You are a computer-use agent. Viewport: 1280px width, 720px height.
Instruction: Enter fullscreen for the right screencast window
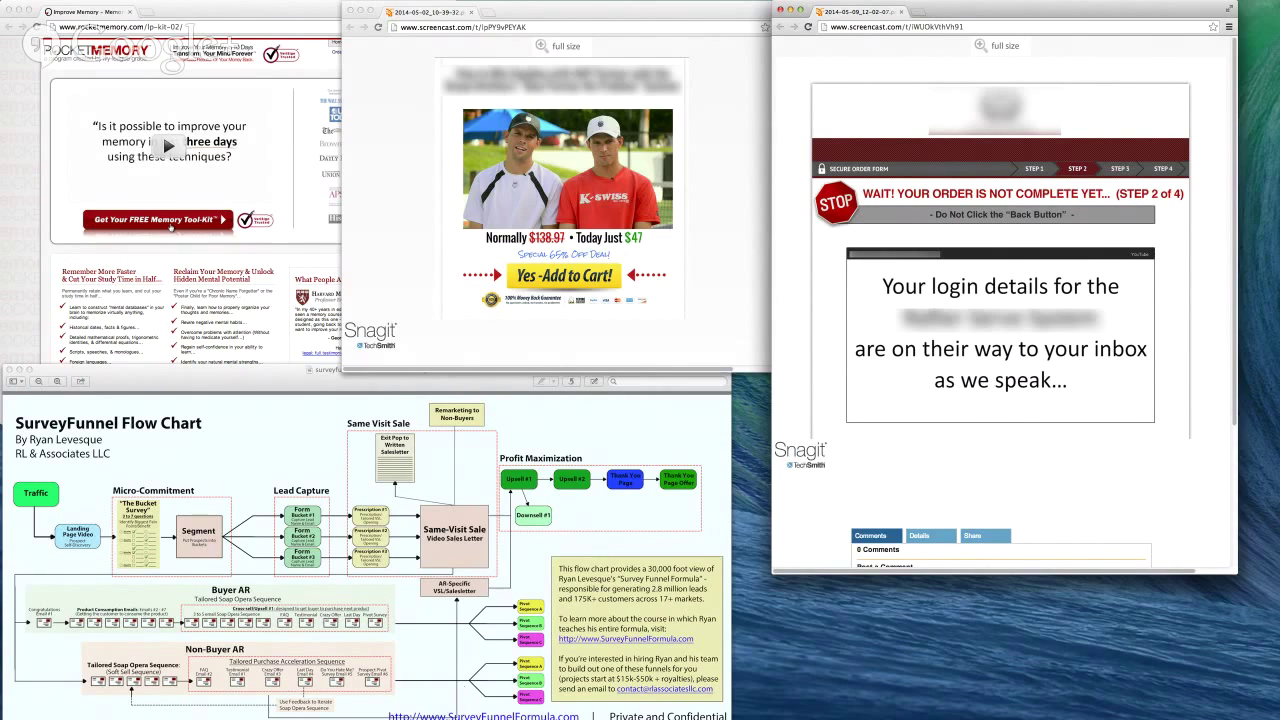(x=1229, y=9)
